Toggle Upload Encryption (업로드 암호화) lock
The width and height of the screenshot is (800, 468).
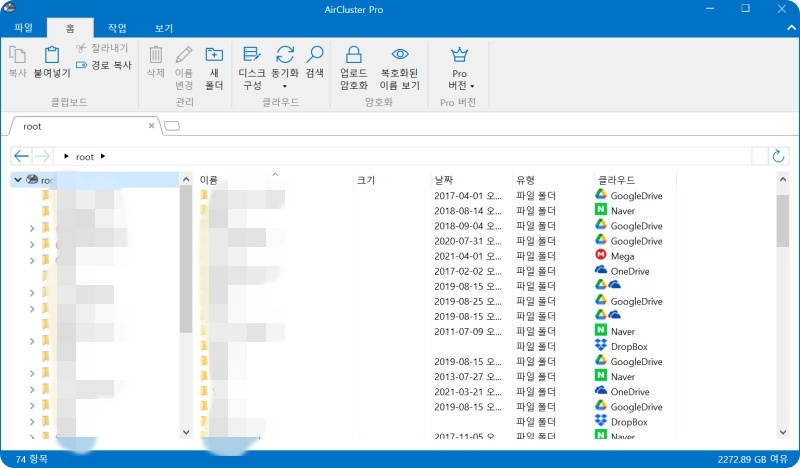(x=354, y=67)
